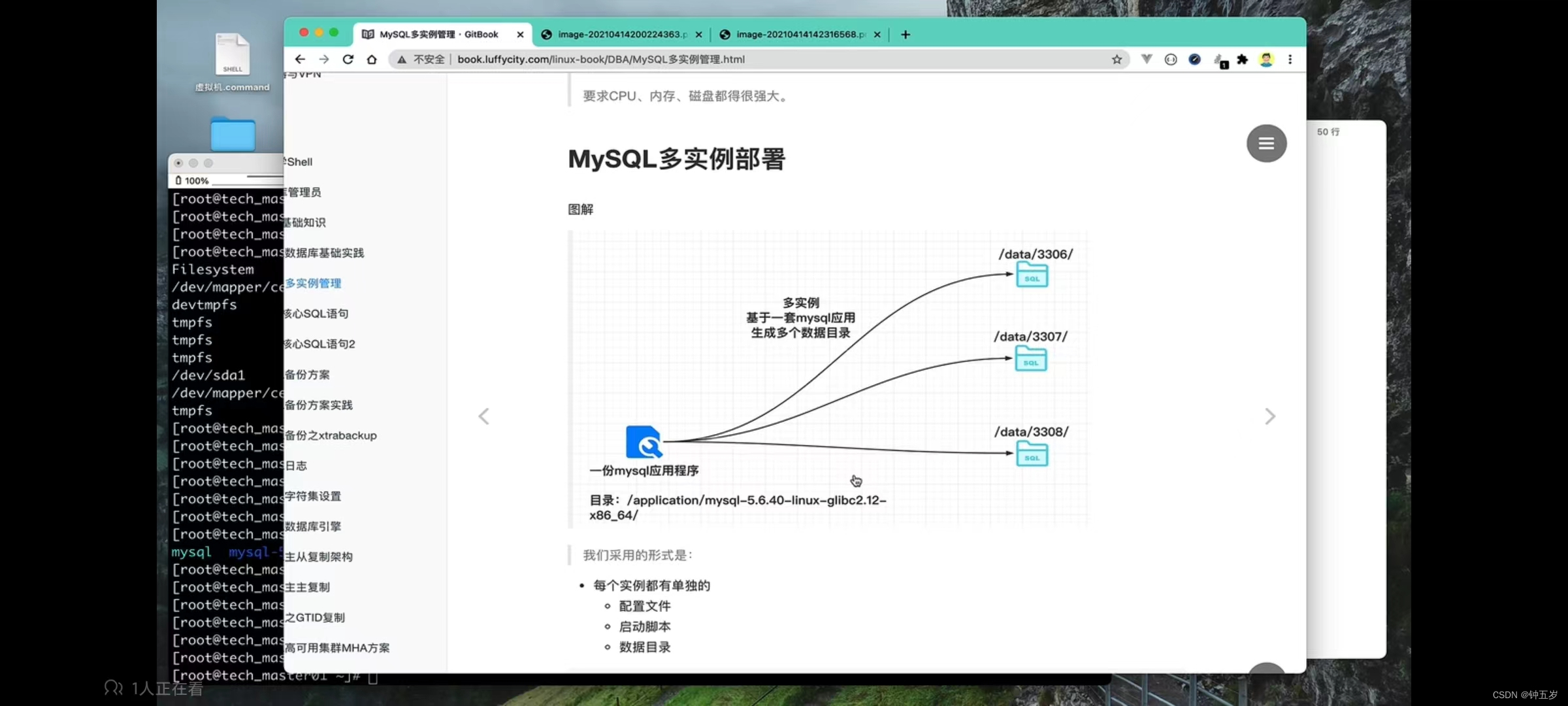Click the /dev/sda1 line in terminal window
Screen dimensions: 1568x706
point(208,375)
